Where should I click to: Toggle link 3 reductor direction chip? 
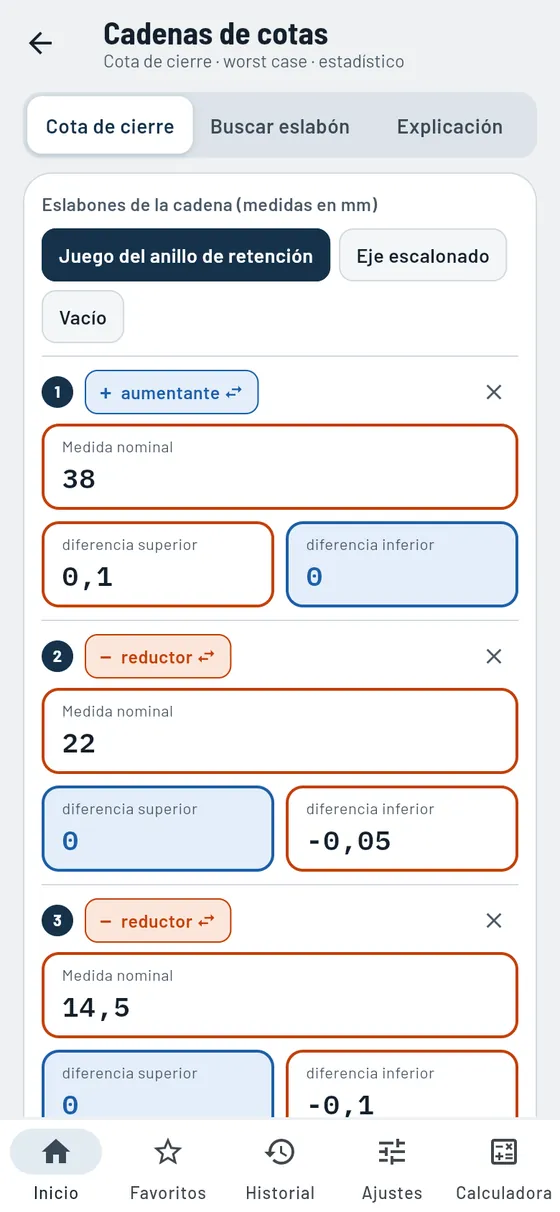(x=158, y=920)
